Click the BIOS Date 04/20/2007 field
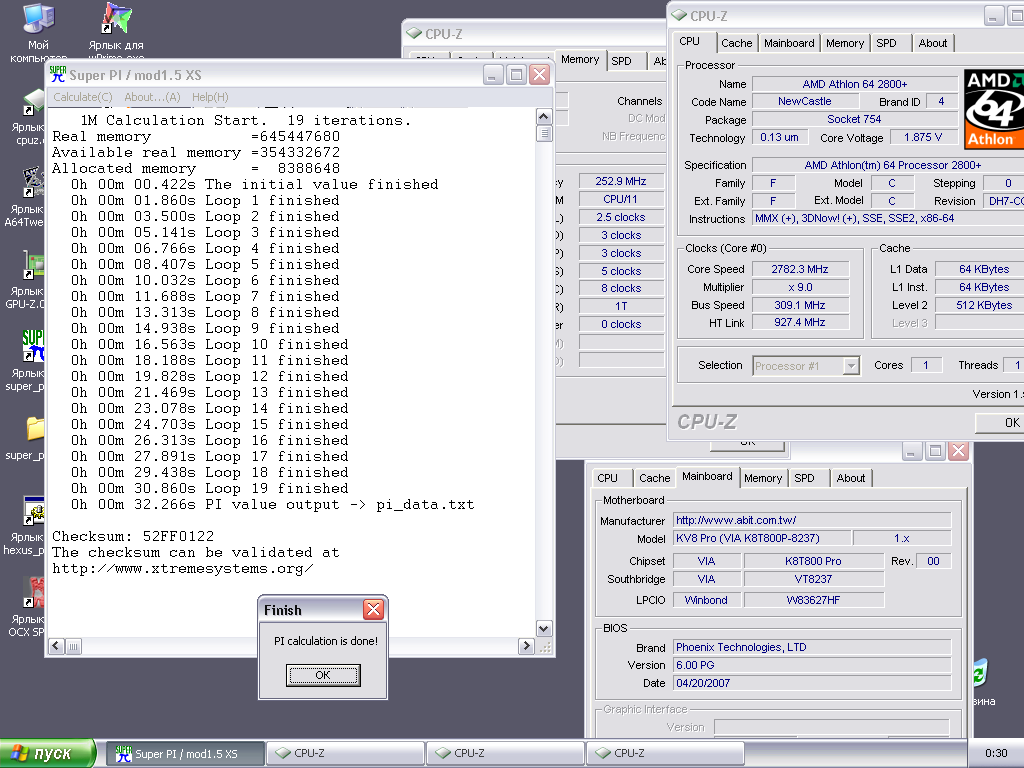 coord(812,683)
